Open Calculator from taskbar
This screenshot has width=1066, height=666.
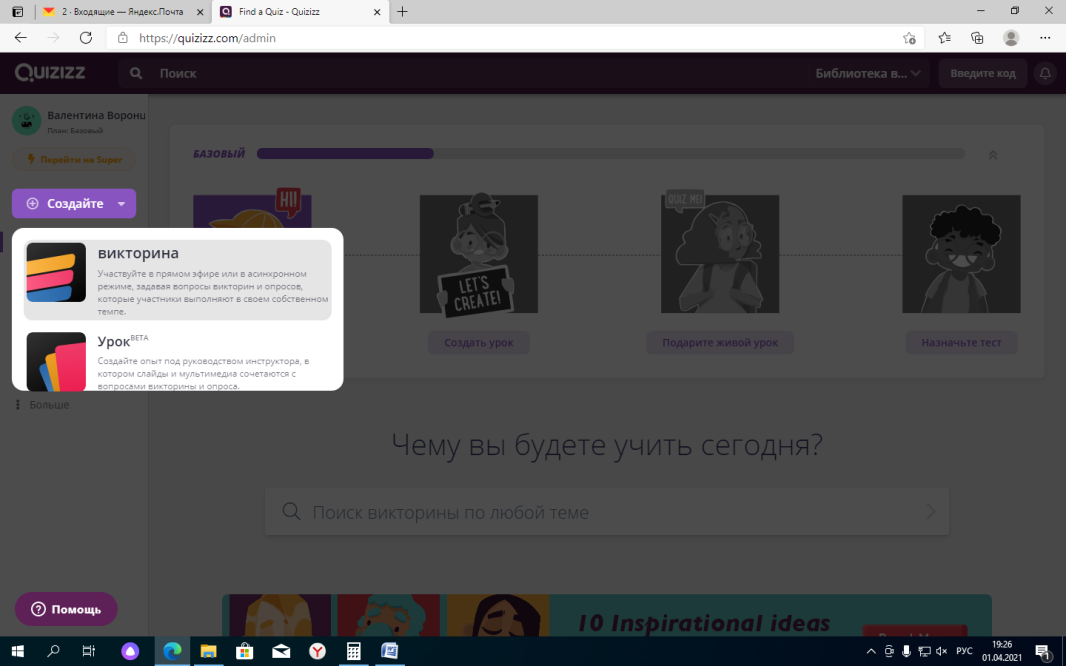[x=354, y=651]
